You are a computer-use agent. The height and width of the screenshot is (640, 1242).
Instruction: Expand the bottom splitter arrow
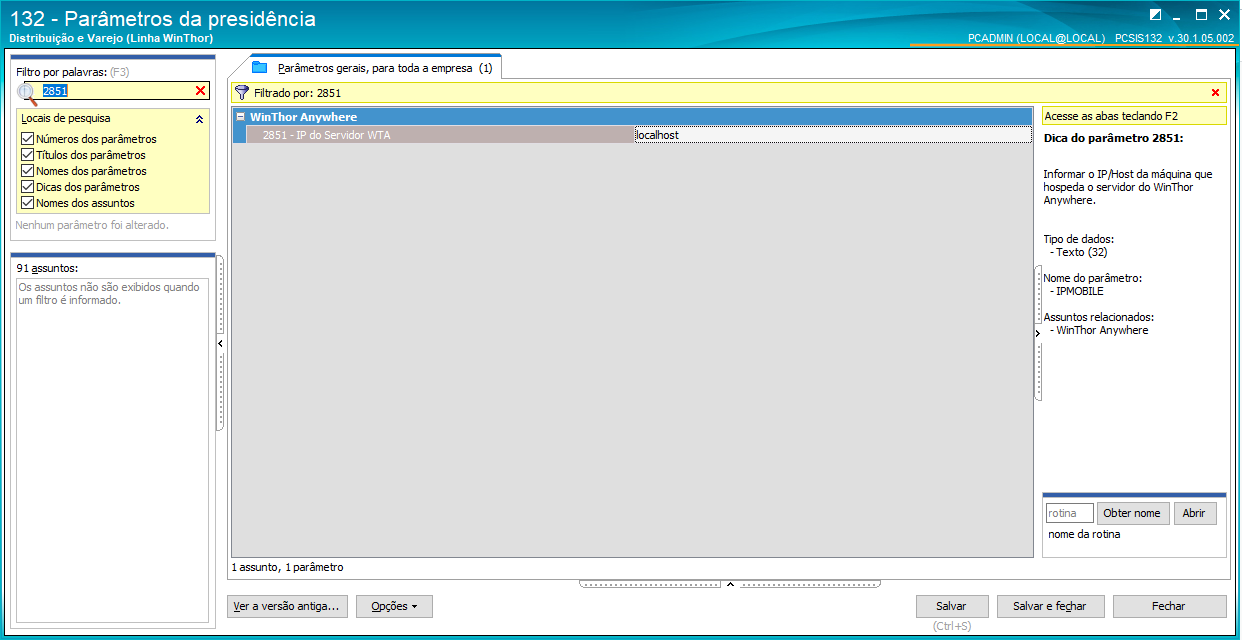730,584
